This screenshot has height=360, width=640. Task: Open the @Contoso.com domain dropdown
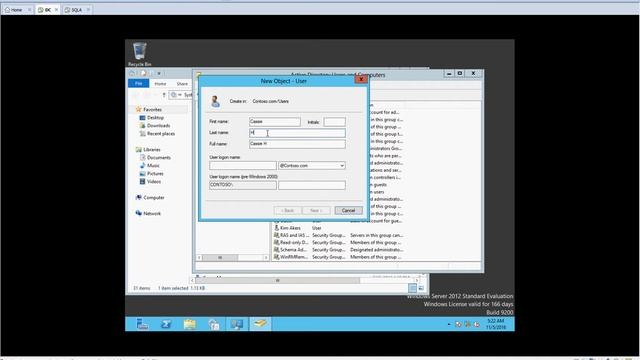click(342, 165)
